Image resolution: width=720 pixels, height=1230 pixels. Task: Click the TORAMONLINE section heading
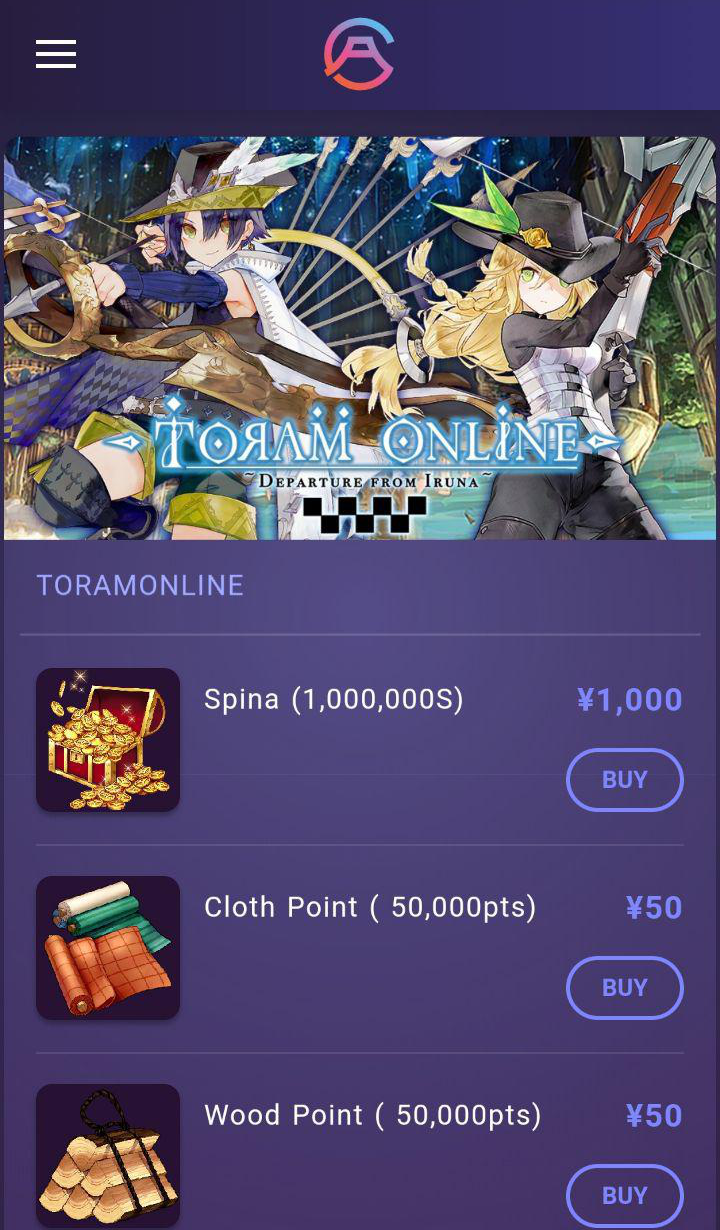pos(140,585)
